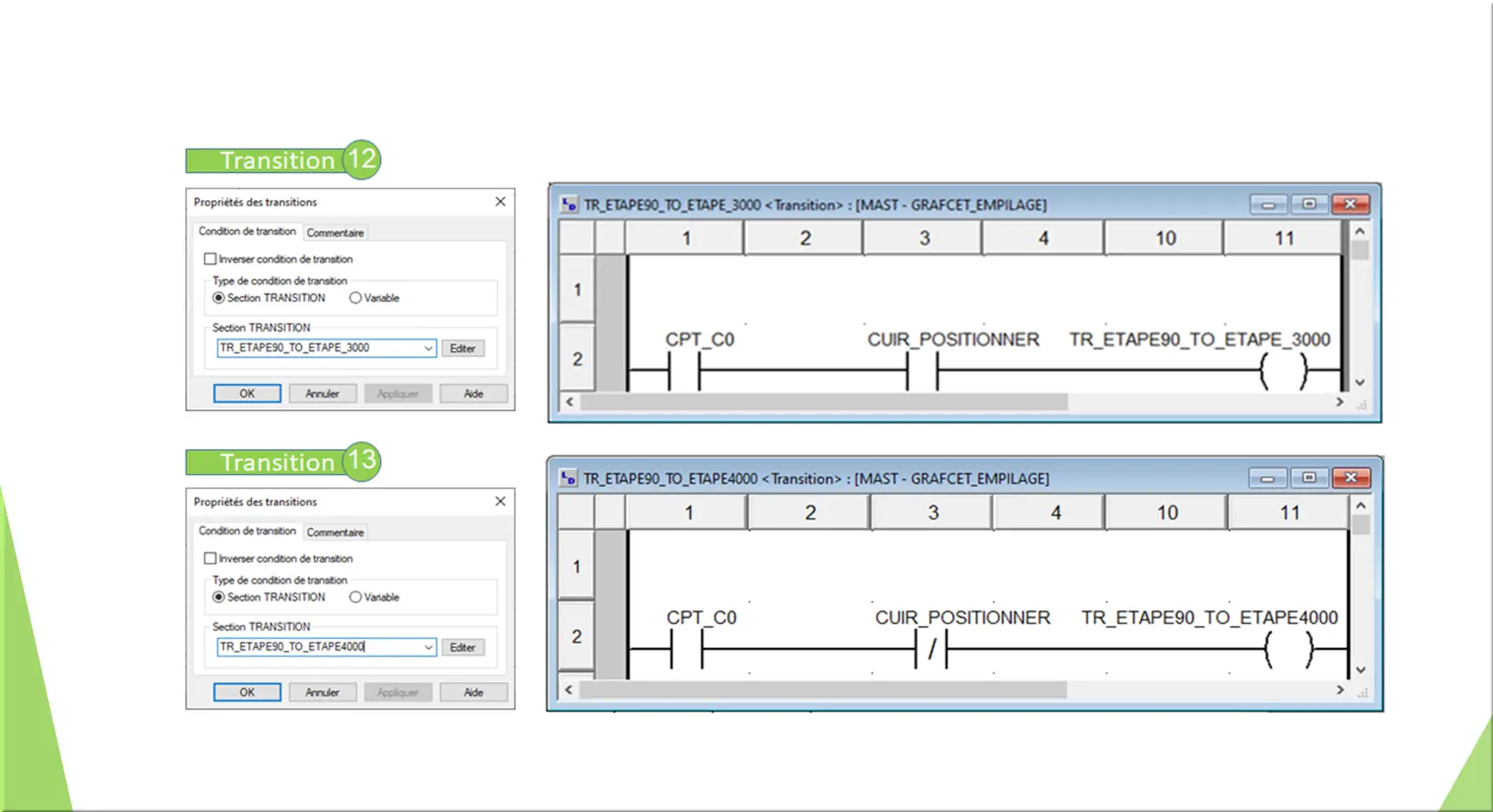Viewport: 1493px width, 812px height.
Task: Click Annuler in Transition 13 dialog
Action: (x=322, y=692)
